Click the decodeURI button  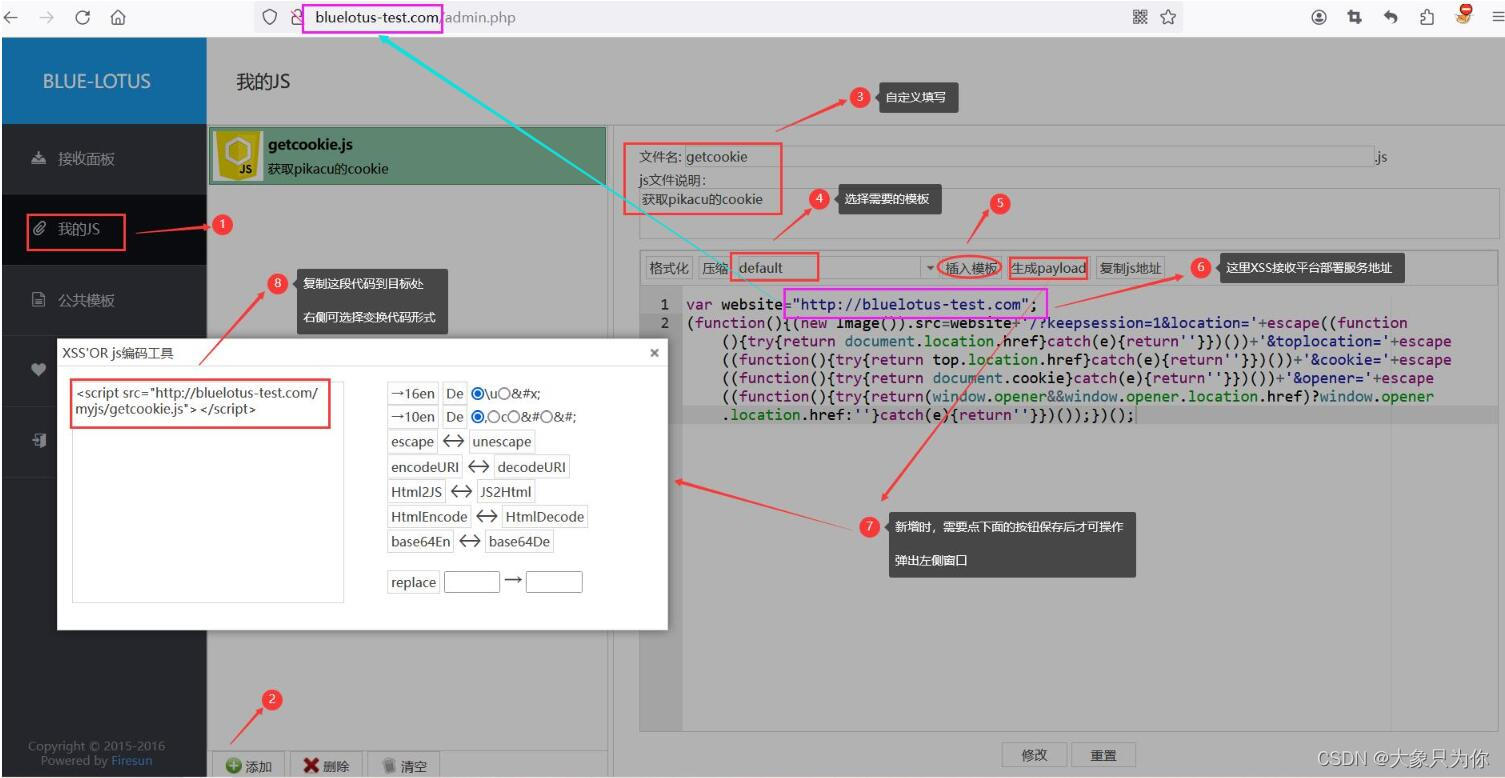532,467
